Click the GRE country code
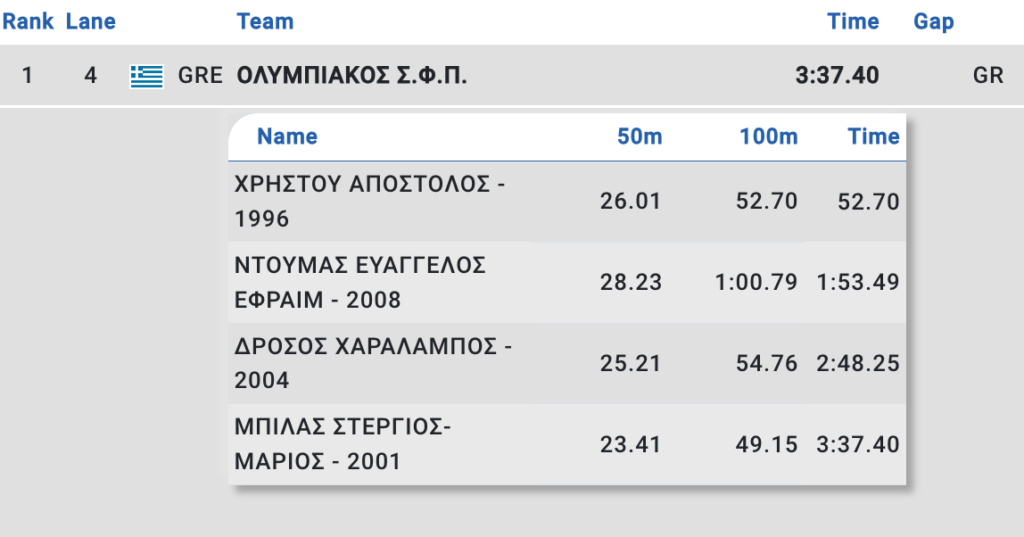This screenshot has width=1024, height=537. coord(200,76)
